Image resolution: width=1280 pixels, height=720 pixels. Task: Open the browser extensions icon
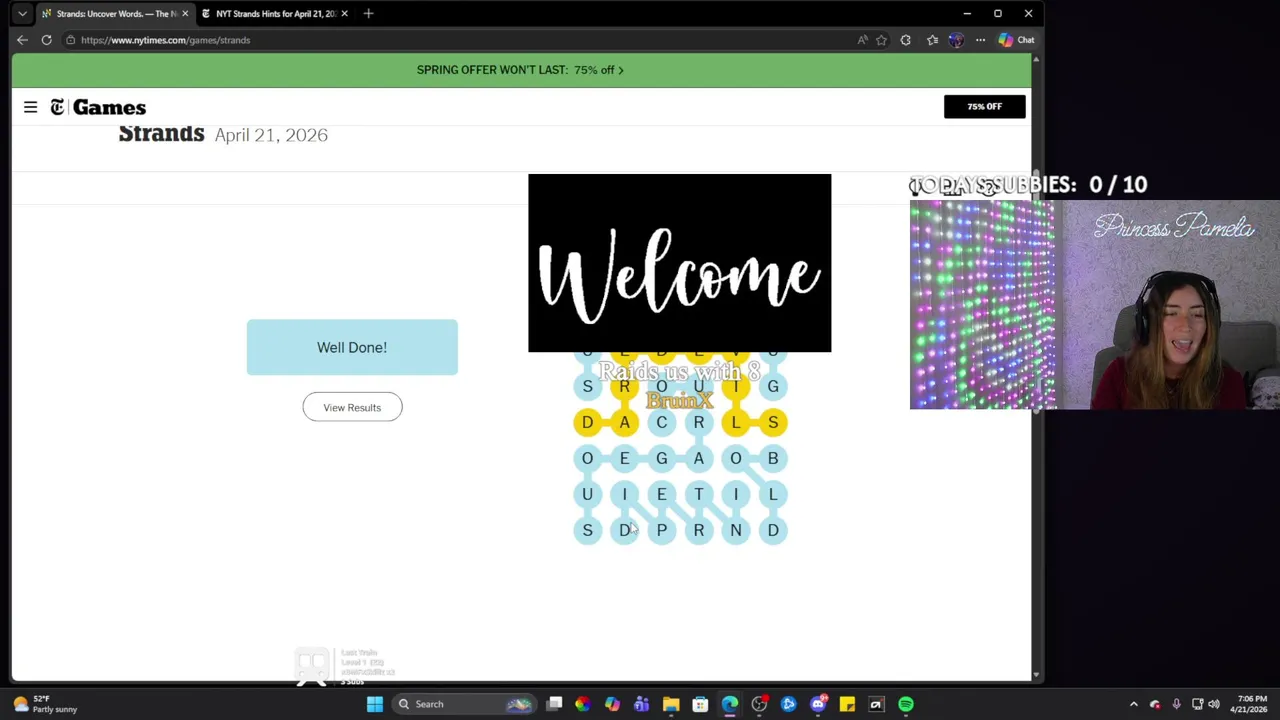[x=906, y=40]
